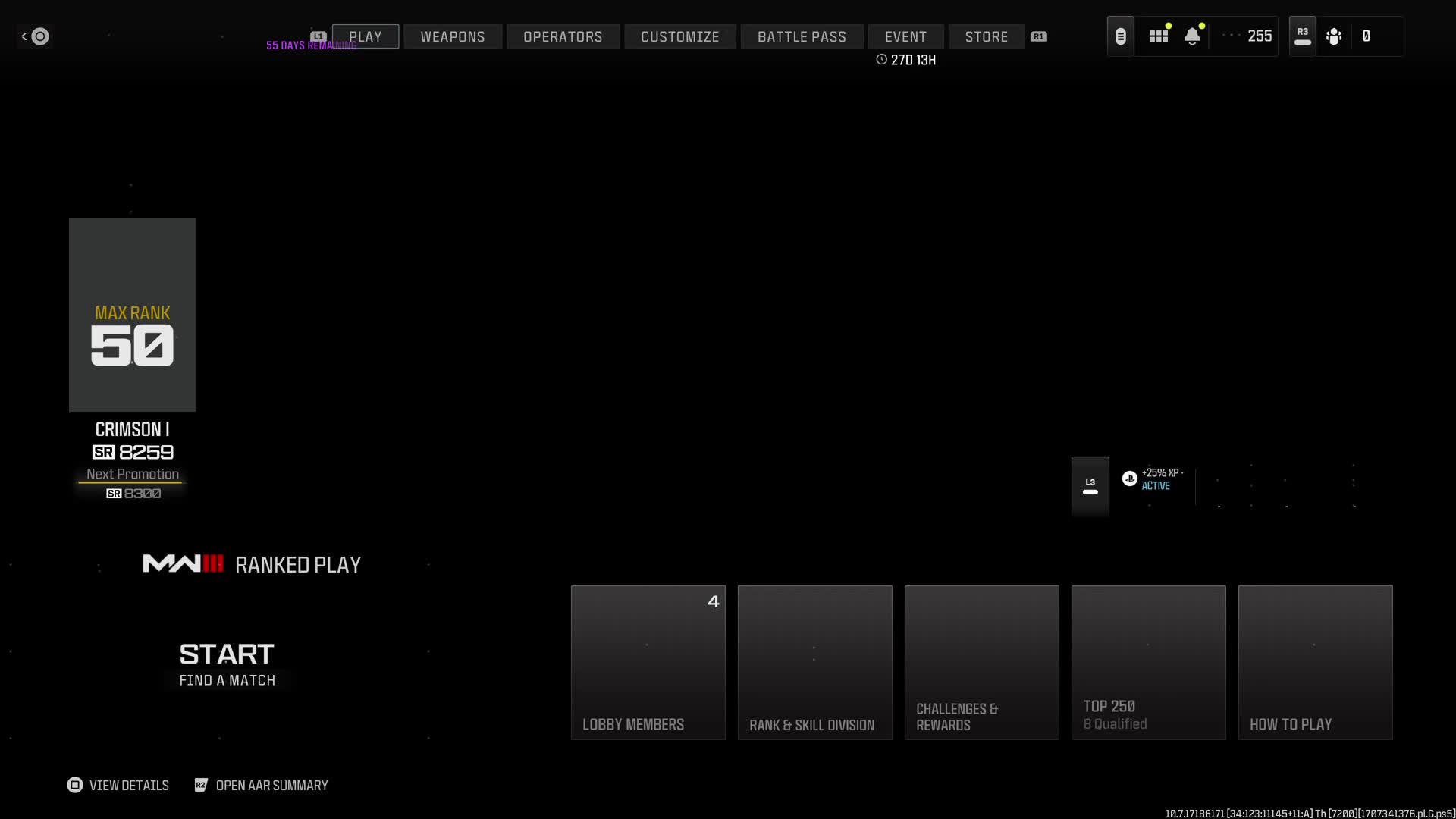1456x819 pixels.
Task: Open the Event tab
Action: 905,36
